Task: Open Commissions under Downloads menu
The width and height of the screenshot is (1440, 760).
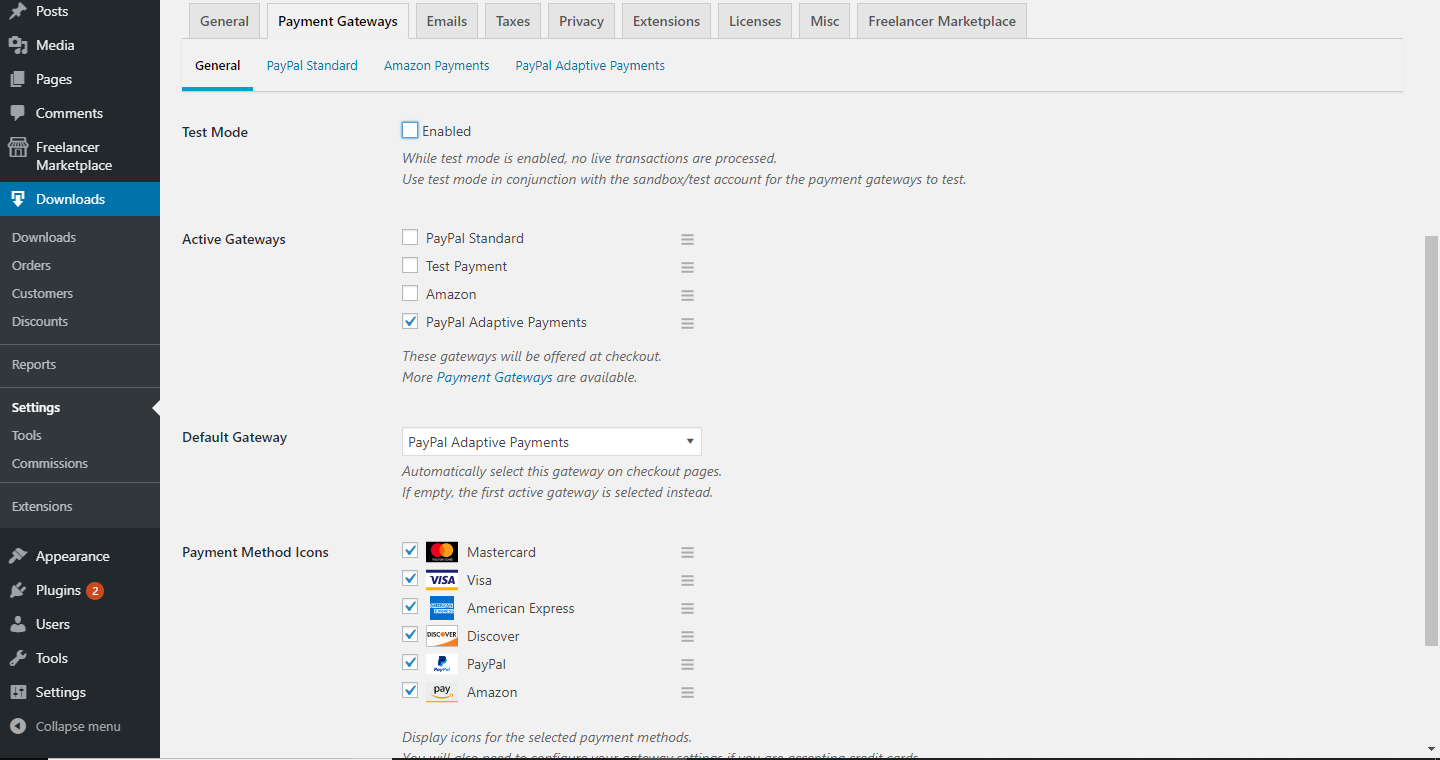Action: click(x=50, y=463)
